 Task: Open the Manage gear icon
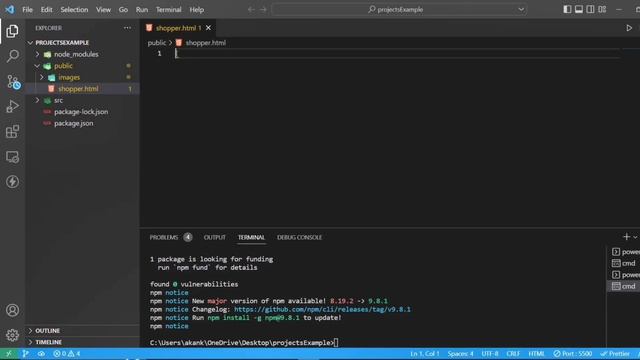click(x=12, y=335)
